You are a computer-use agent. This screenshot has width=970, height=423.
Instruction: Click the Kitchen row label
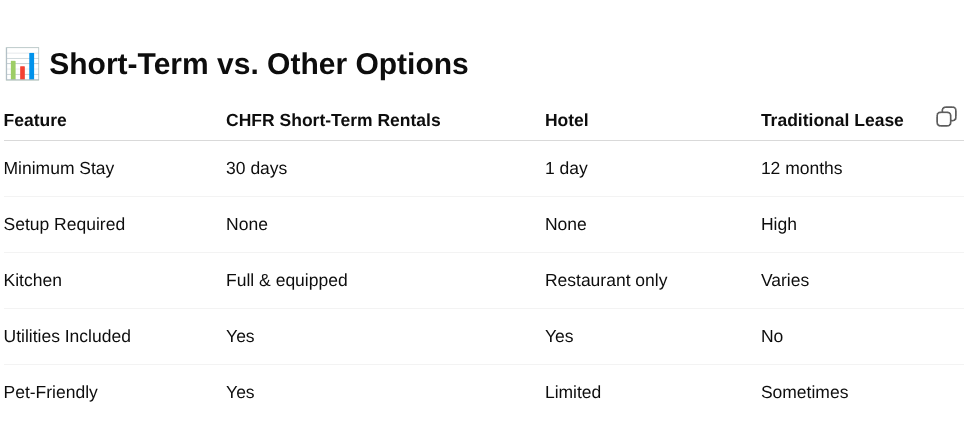[33, 280]
